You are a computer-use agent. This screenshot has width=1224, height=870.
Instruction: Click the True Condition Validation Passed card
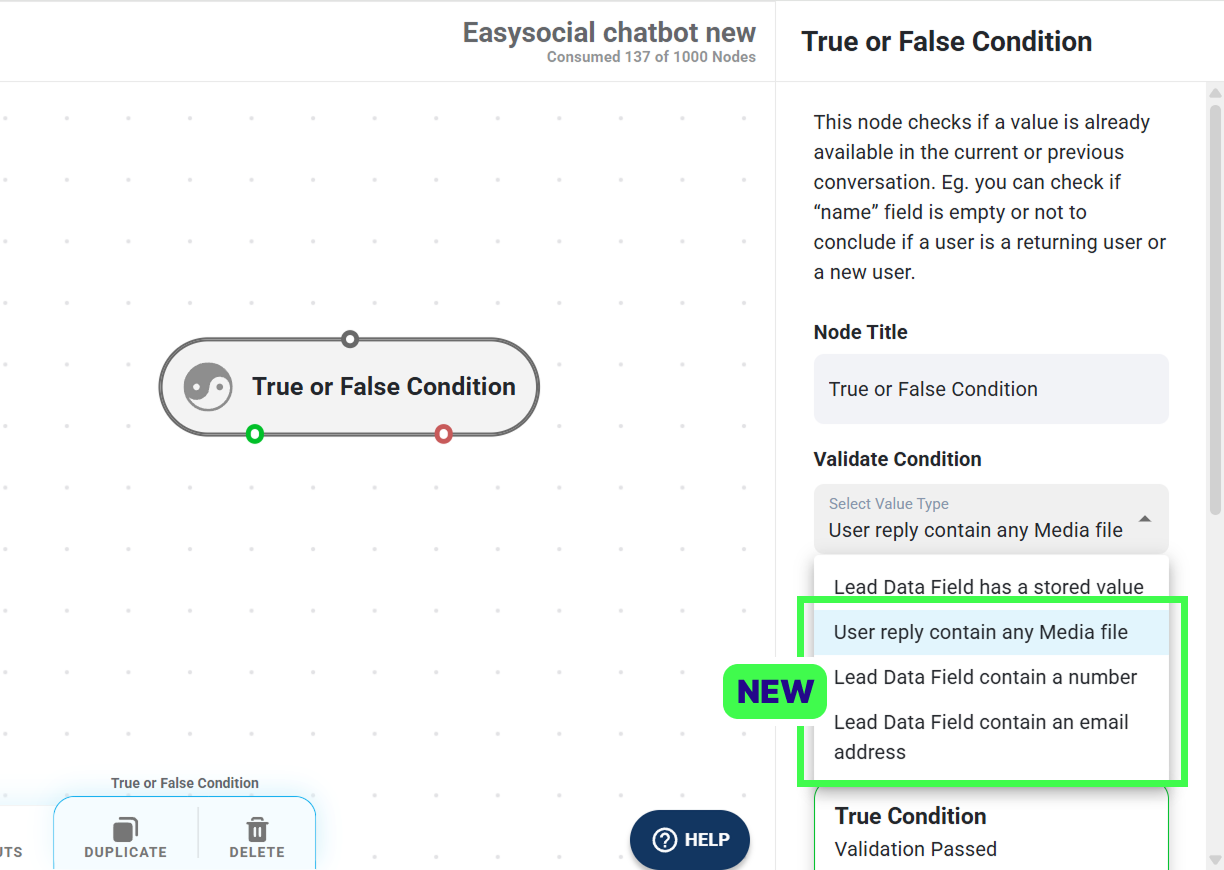coord(991,828)
